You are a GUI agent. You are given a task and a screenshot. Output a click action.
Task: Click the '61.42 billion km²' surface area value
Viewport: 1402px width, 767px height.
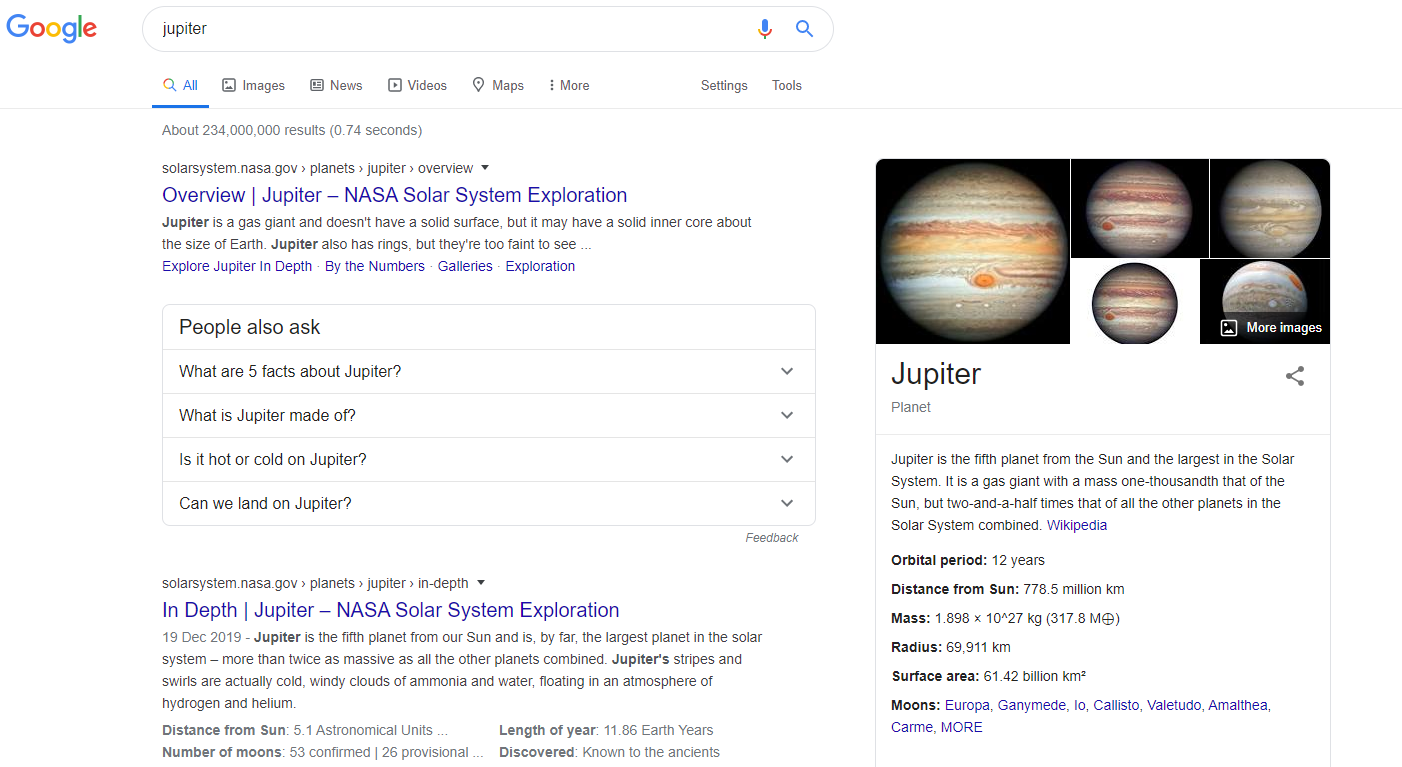[x=1035, y=676]
